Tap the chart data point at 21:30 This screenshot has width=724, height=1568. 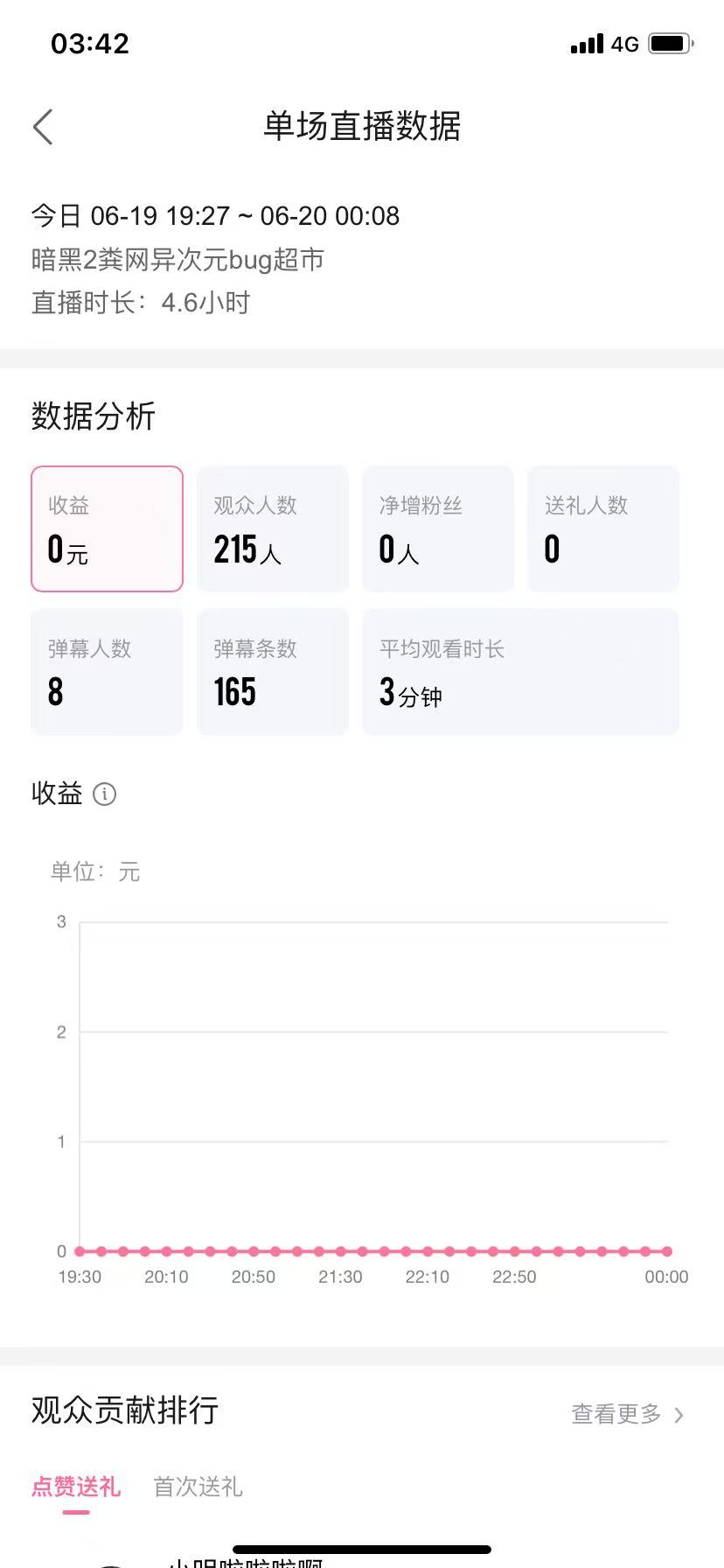click(340, 1251)
